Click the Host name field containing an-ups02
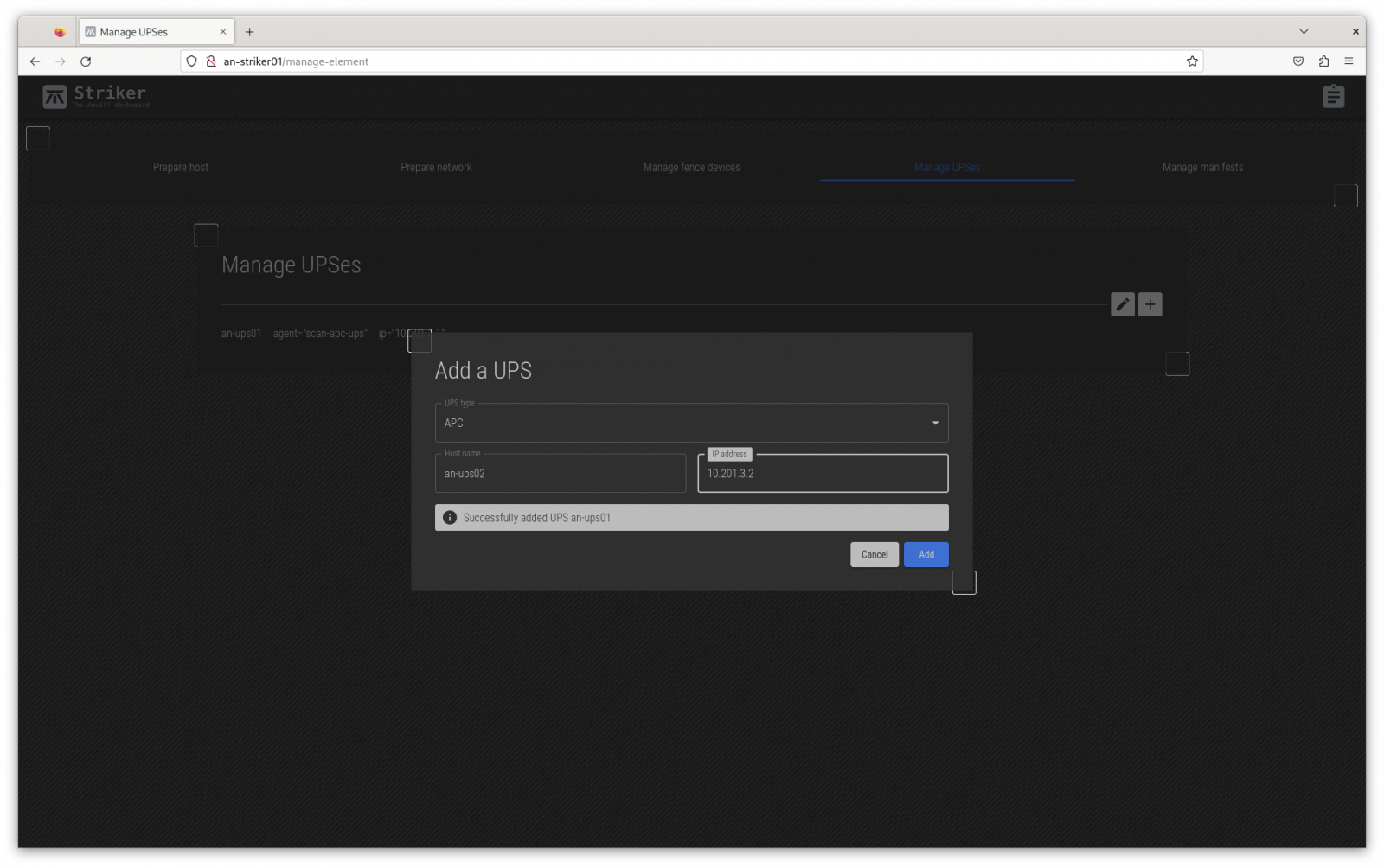1384x868 pixels. tap(560, 474)
